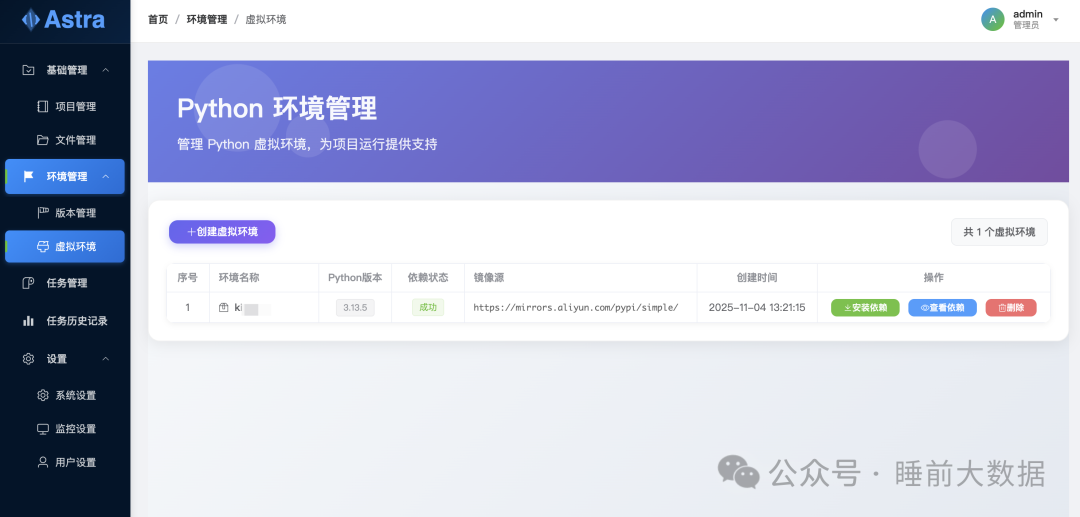Click the 创建时间 column header
The image size is (1080, 517).
pyautogui.click(x=757, y=278)
